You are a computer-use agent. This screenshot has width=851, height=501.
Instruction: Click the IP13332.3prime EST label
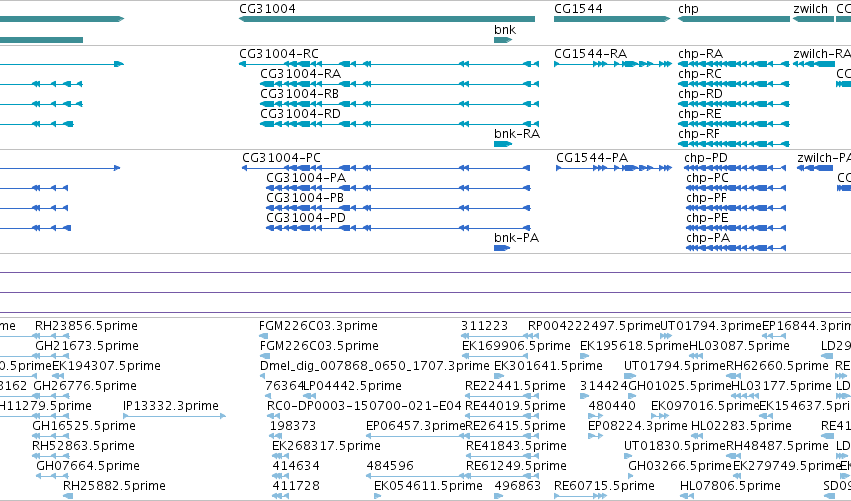pyautogui.click(x=171, y=407)
